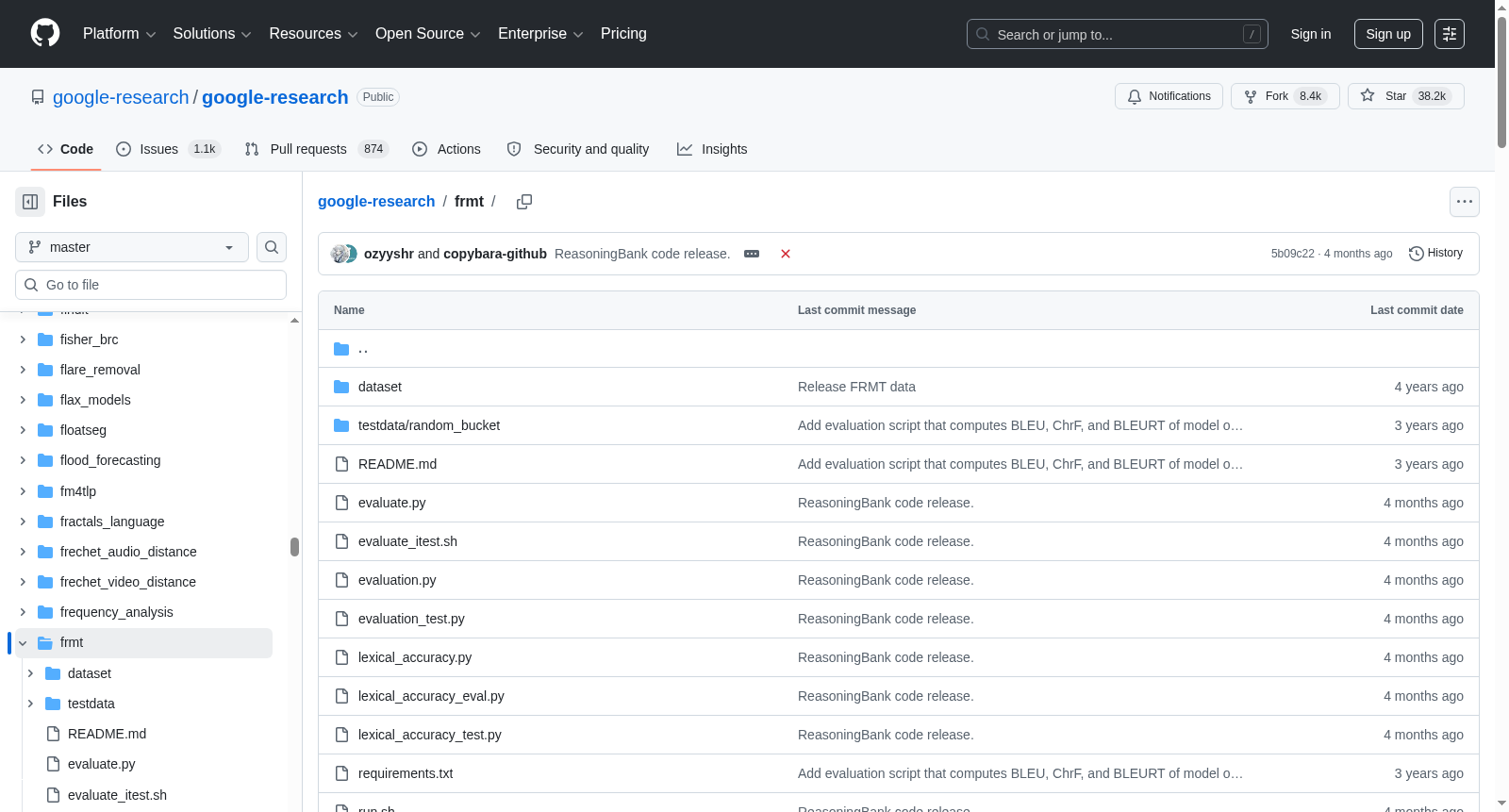The width and height of the screenshot is (1509, 812).
Task: Expand the commit message details
Action: click(752, 254)
